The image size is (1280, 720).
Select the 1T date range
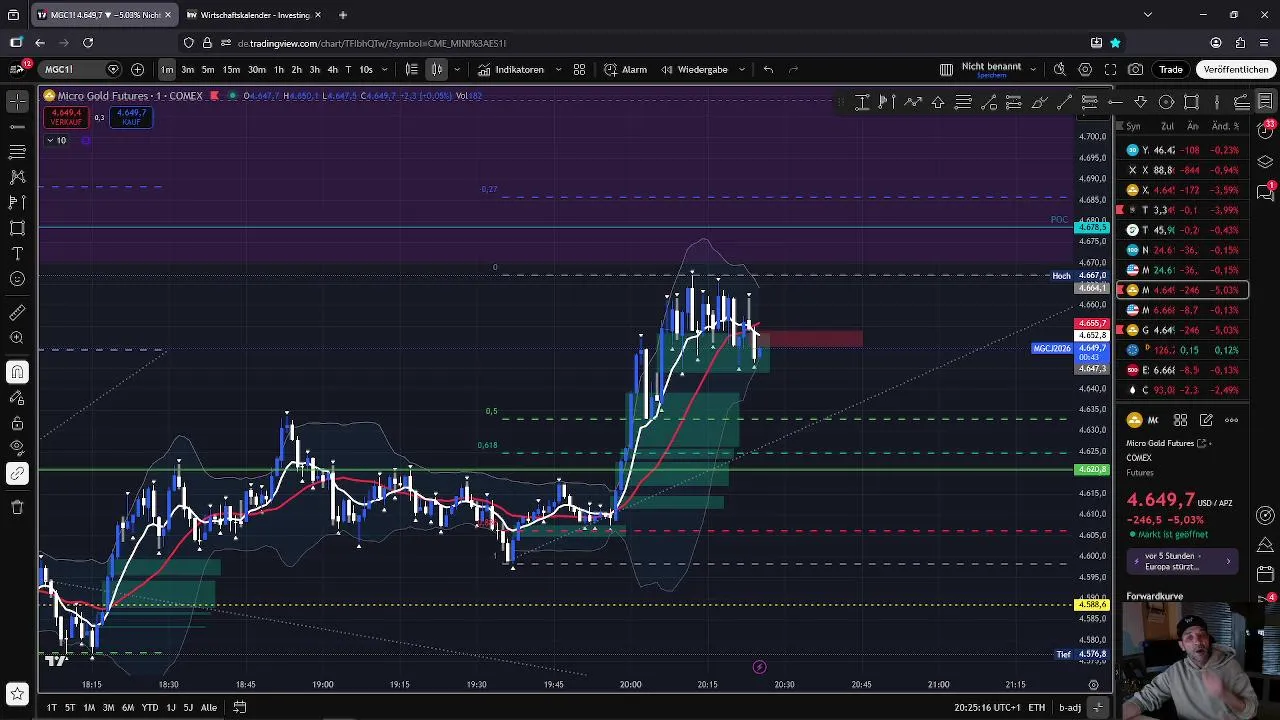(x=51, y=707)
